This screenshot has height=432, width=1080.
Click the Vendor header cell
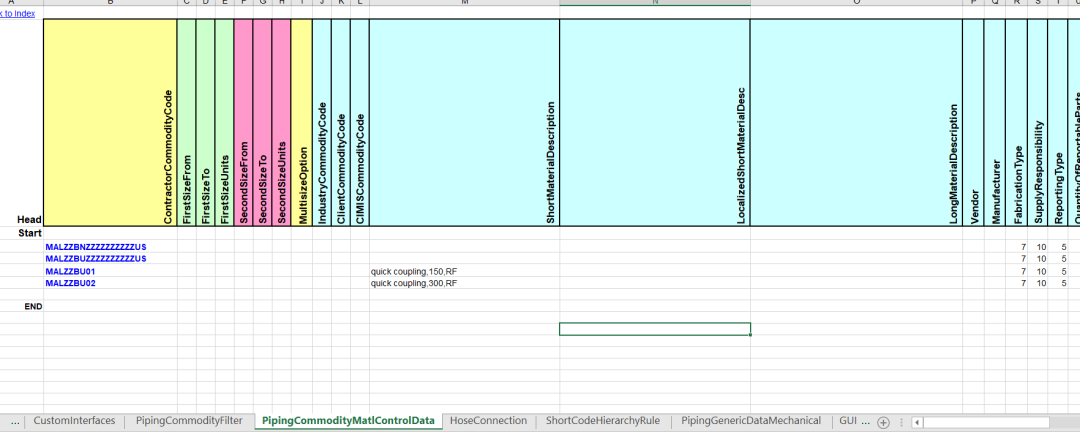[973, 122]
